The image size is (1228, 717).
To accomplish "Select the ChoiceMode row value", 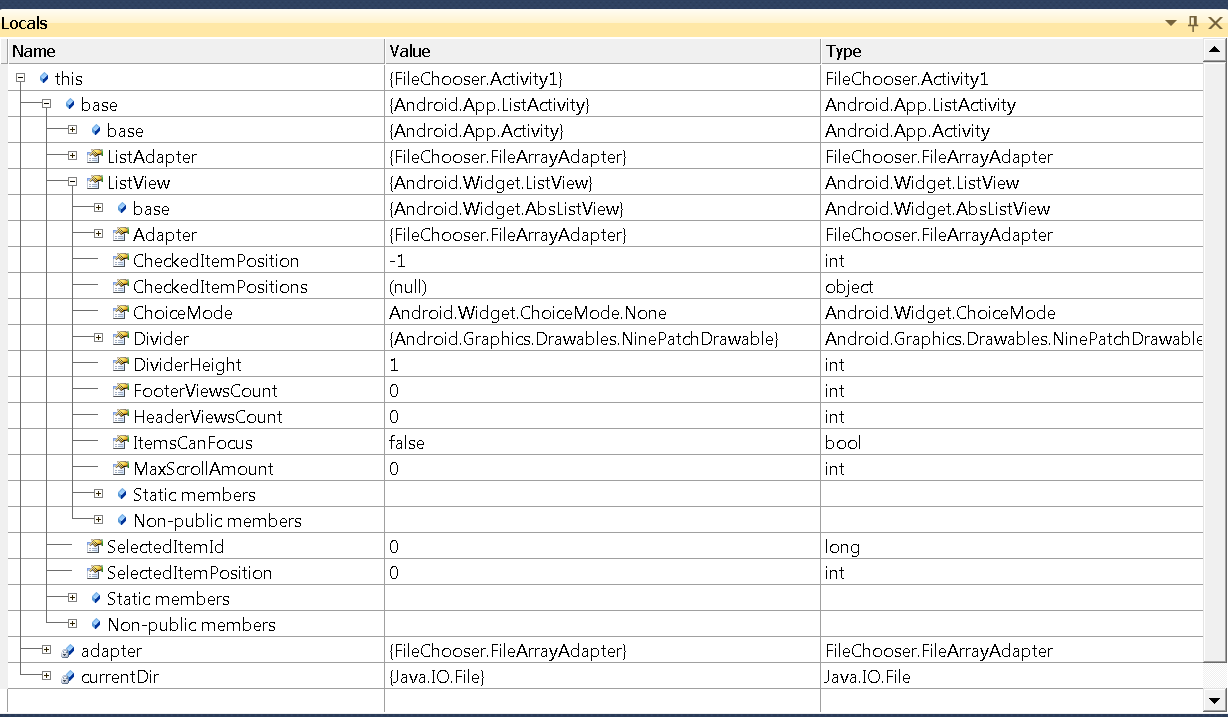I will pos(528,313).
